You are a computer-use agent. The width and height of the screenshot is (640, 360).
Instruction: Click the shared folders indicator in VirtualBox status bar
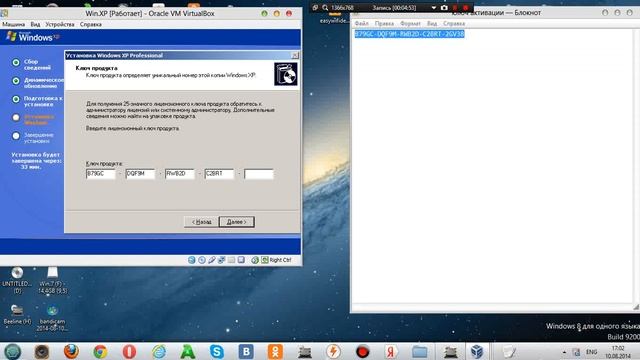(x=231, y=260)
